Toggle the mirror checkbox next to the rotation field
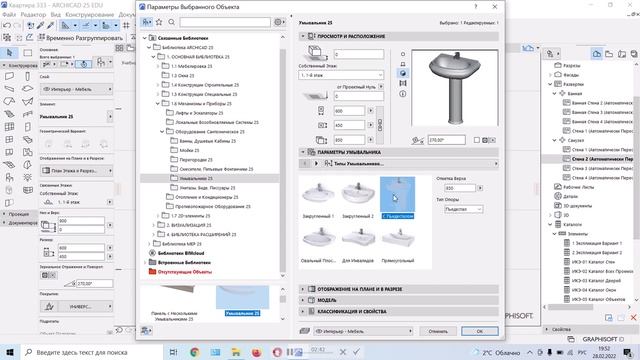640x360 pixels. (477, 140)
